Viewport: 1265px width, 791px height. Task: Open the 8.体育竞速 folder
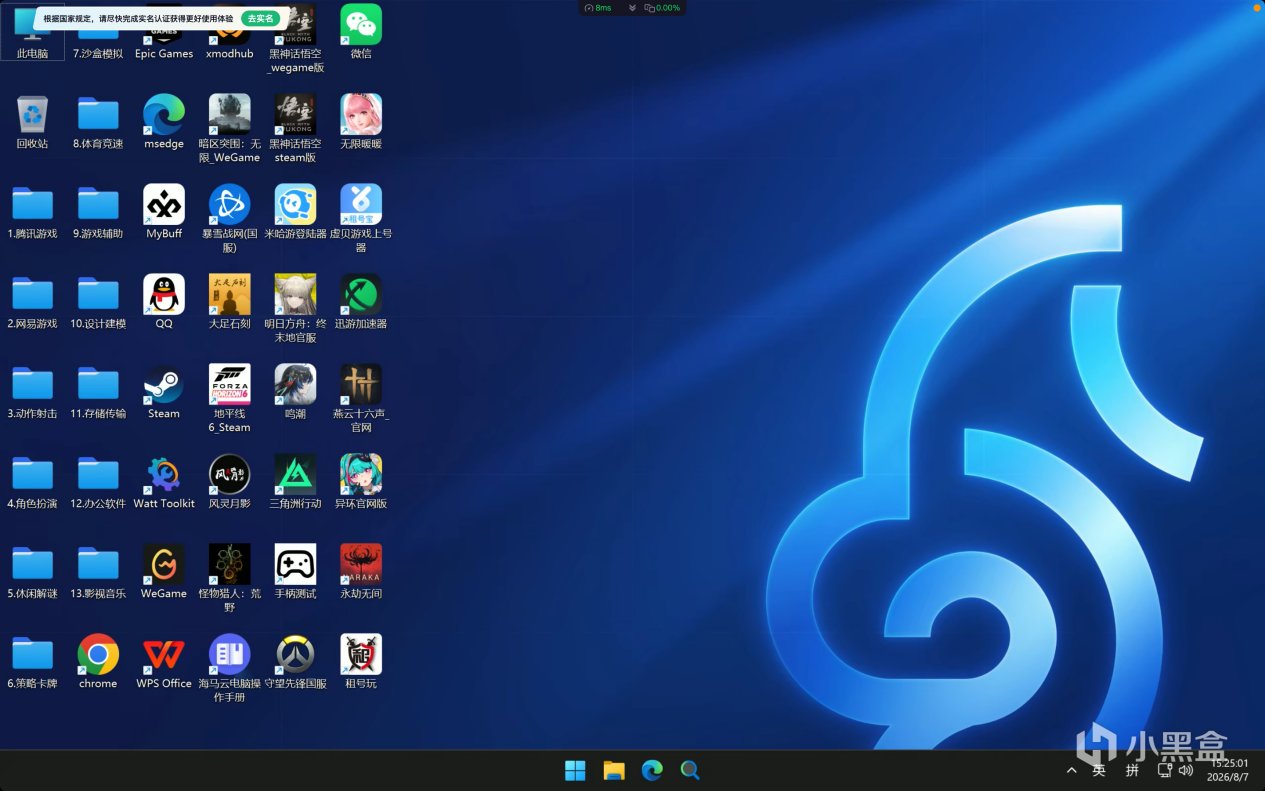(98, 115)
